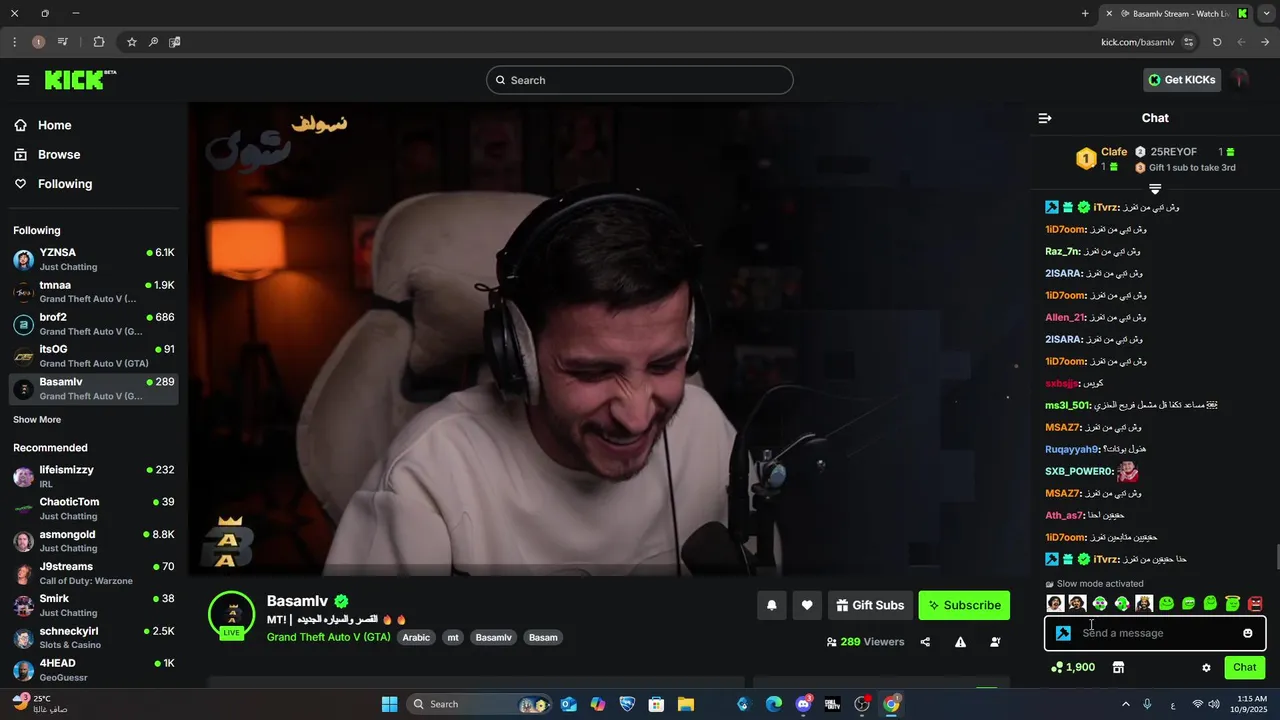Image resolution: width=1280 pixels, height=720 pixels.
Task: Reload the page in browser toolbar
Action: pos(1217,42)
